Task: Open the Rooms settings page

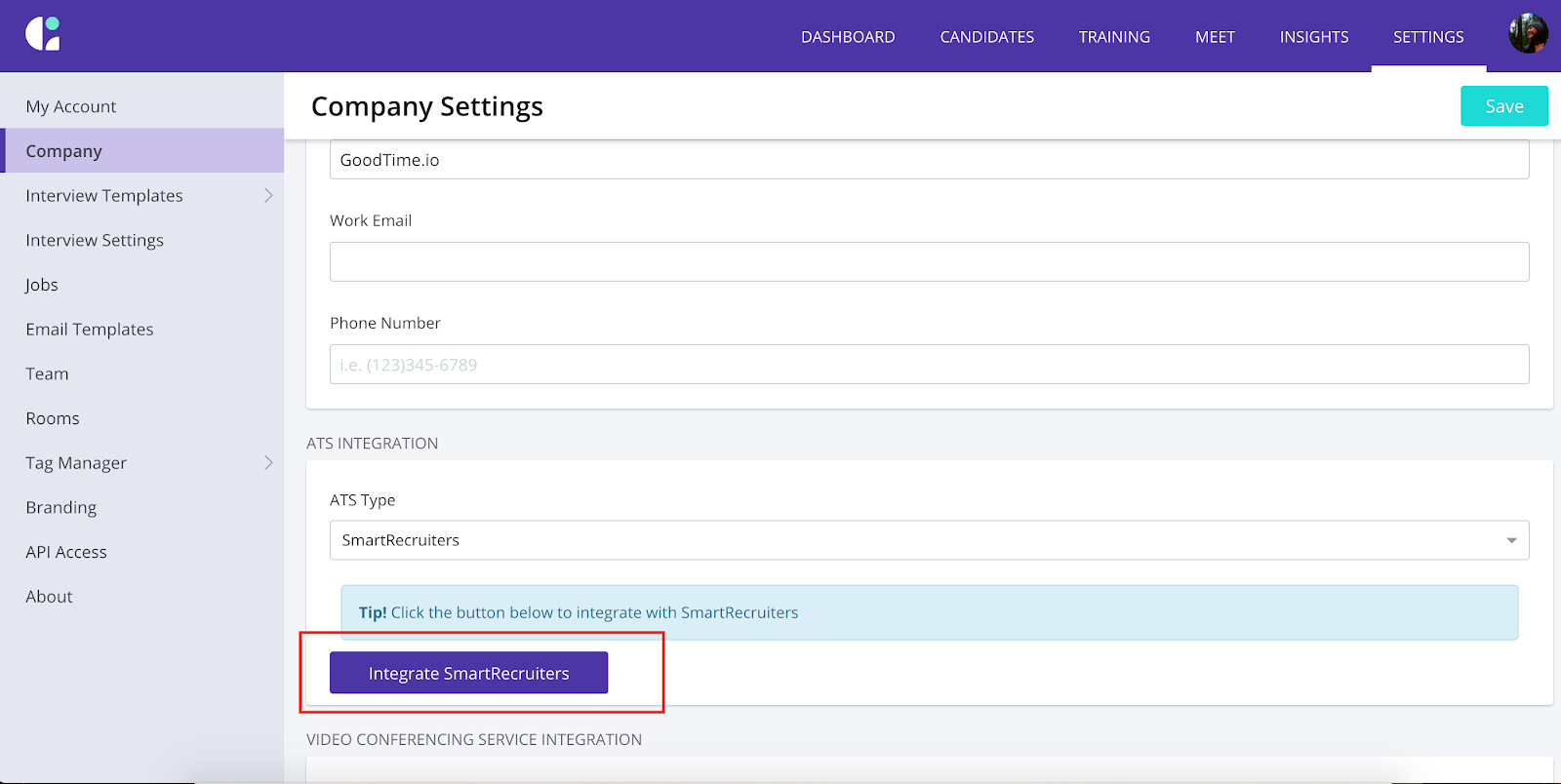Action: click(53, 418)
